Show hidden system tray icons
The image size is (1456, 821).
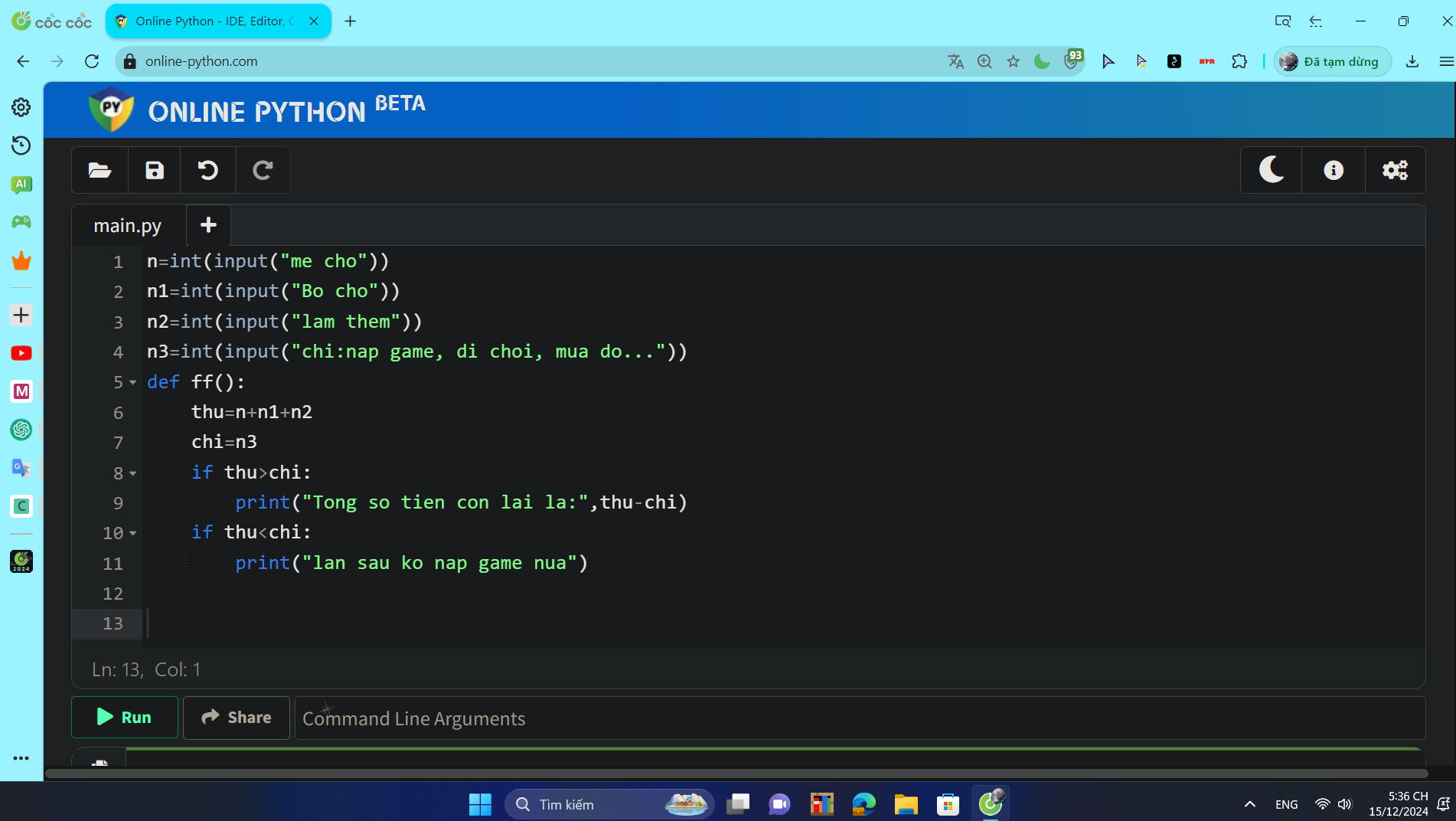tap(1249, 804)
